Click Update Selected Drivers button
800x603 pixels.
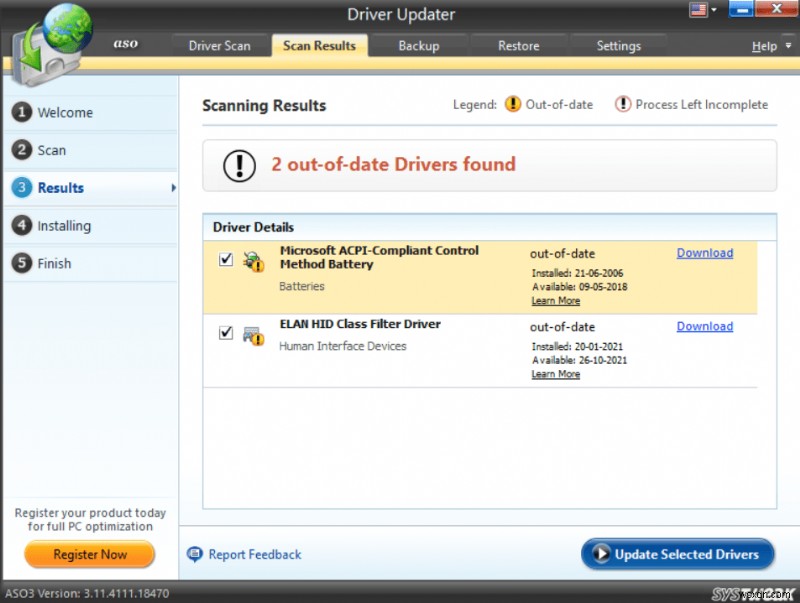(678, 554)
